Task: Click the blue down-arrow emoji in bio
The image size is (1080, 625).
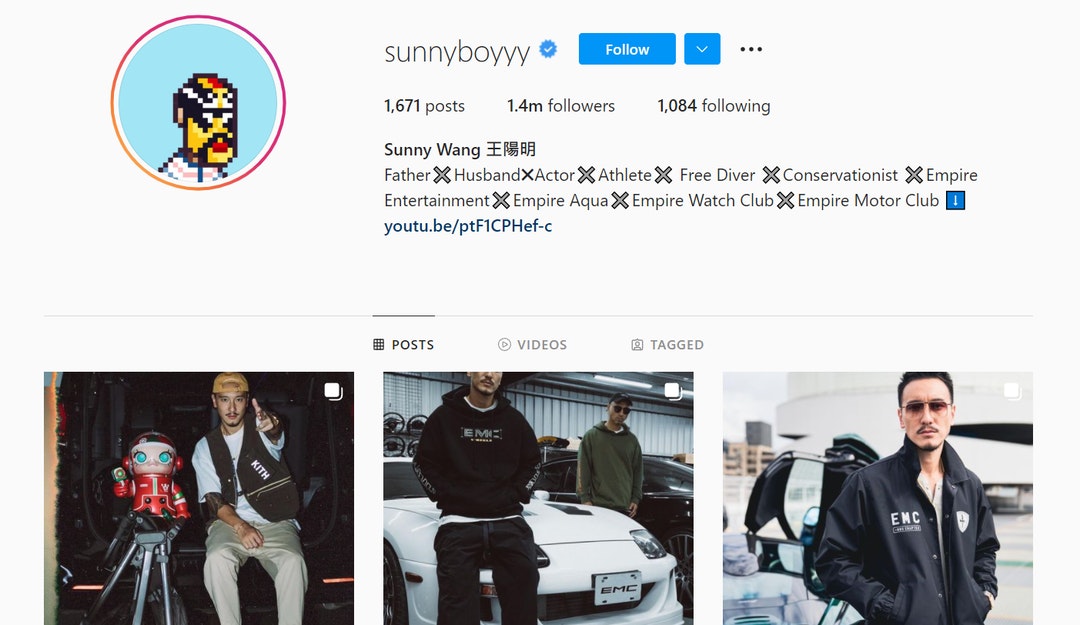Action: [955, 201]
